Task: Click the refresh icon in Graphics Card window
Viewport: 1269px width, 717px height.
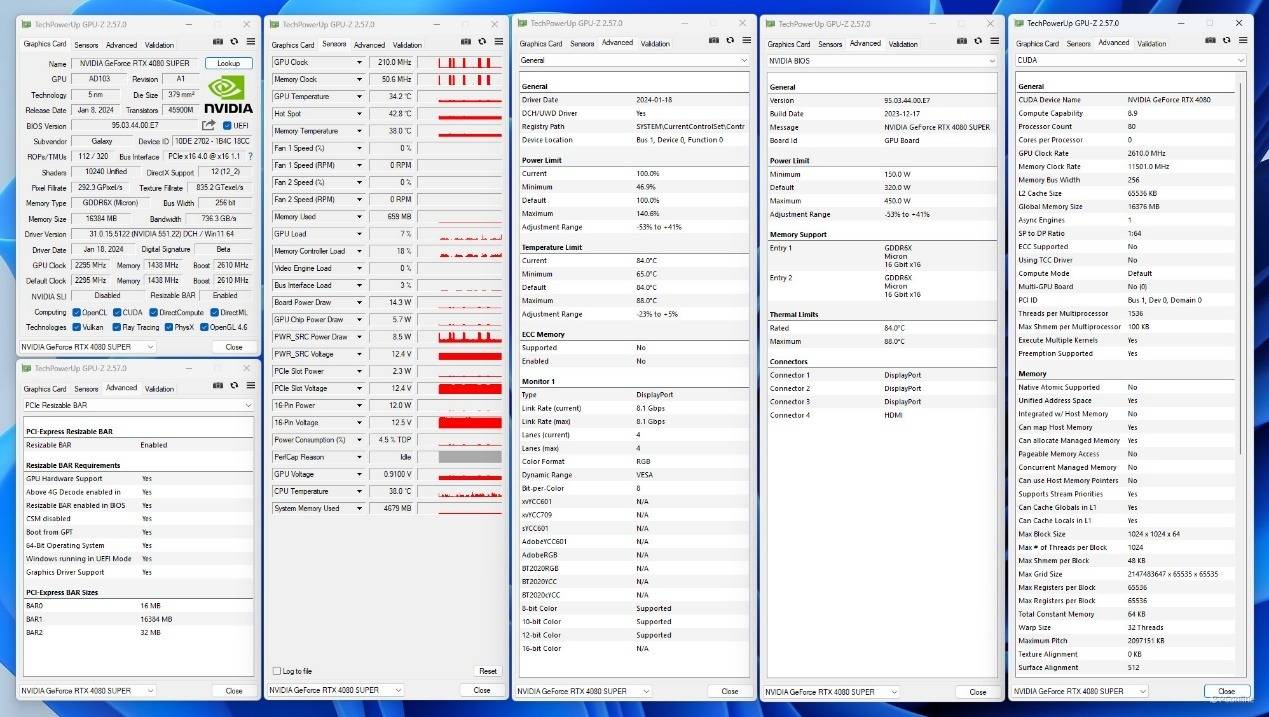Action: click(234, 42)
